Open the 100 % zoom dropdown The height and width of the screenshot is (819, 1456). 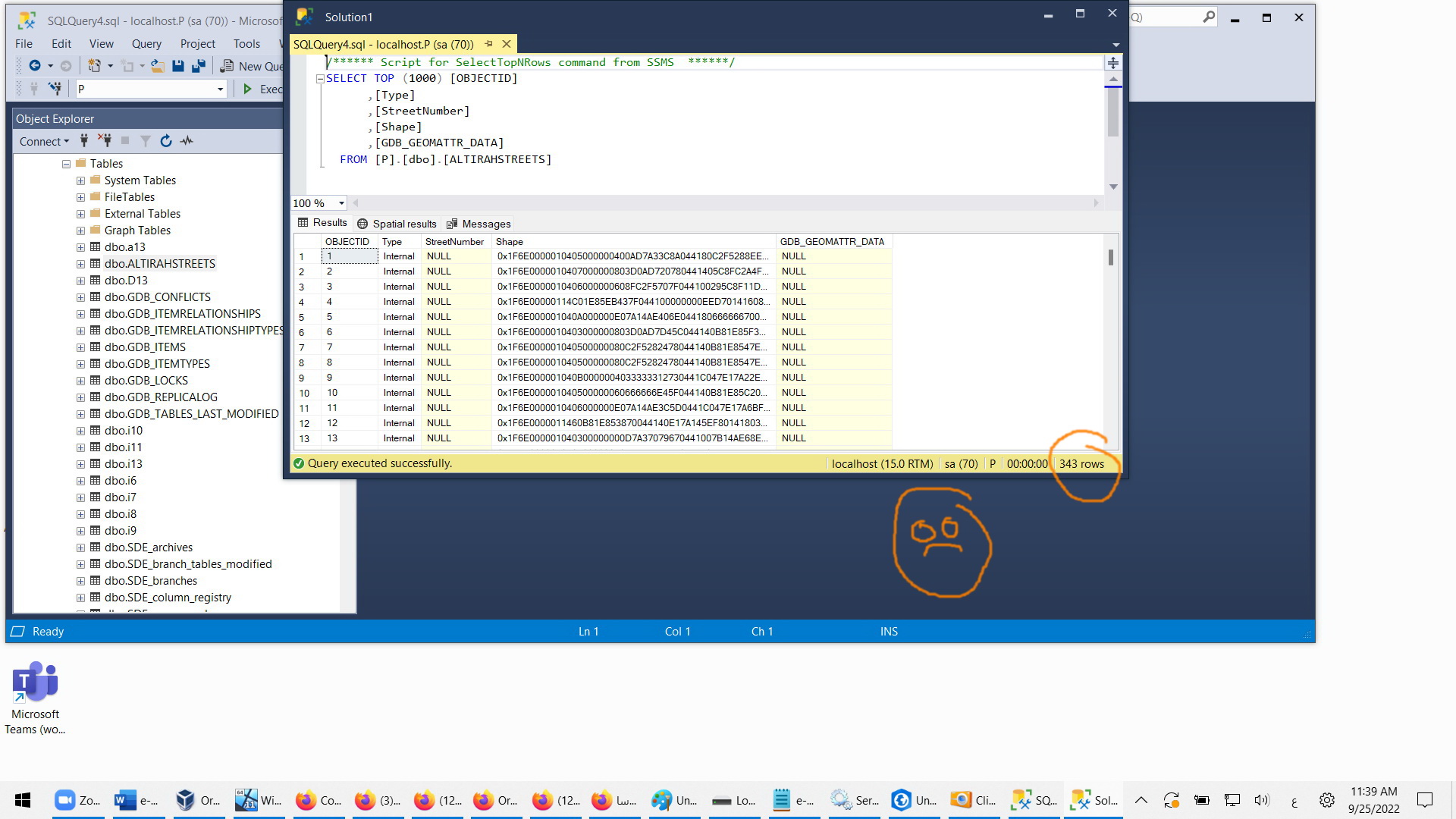click(341, 203)
